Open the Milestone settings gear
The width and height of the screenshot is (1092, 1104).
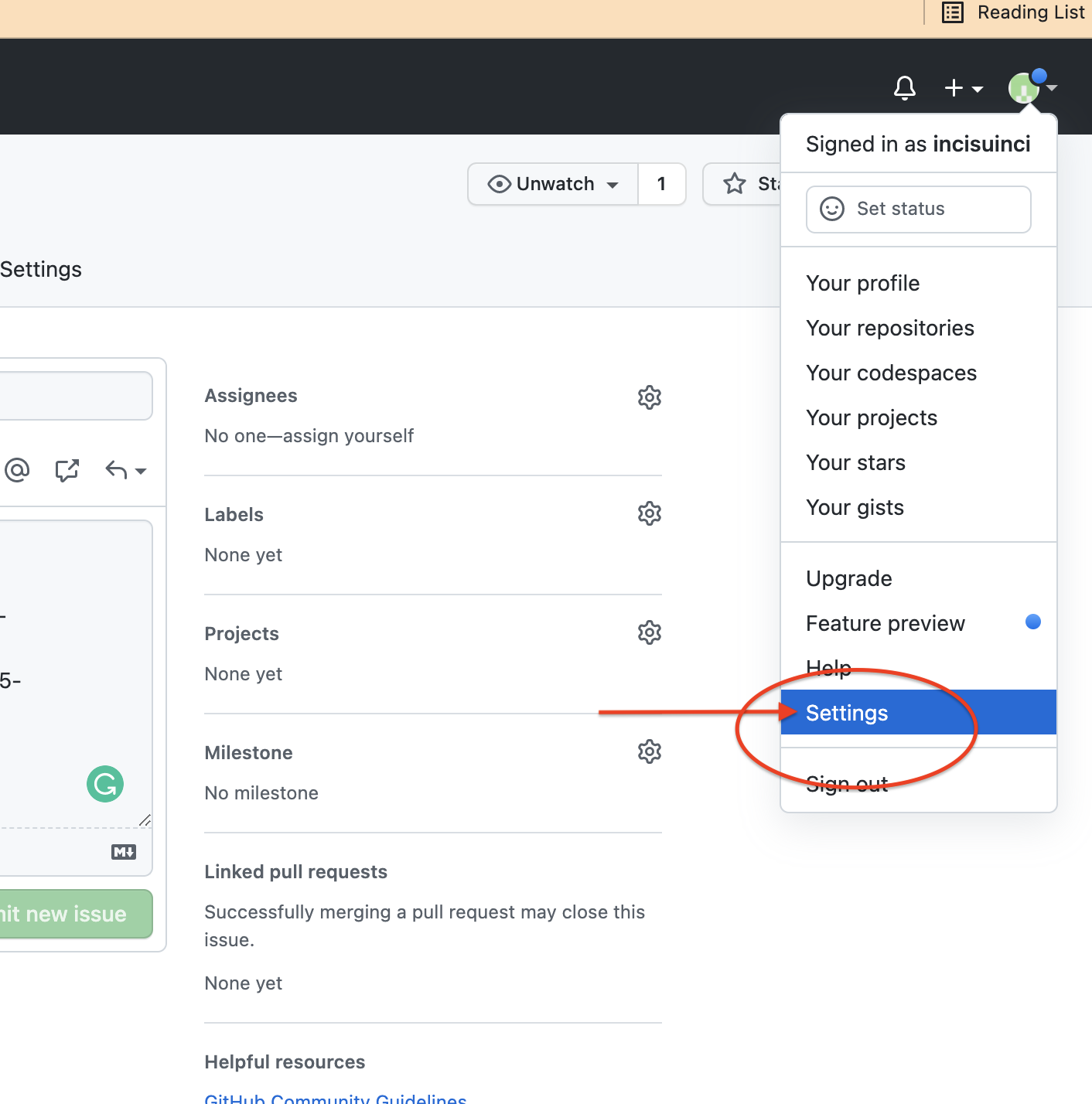tap(650, 751)
